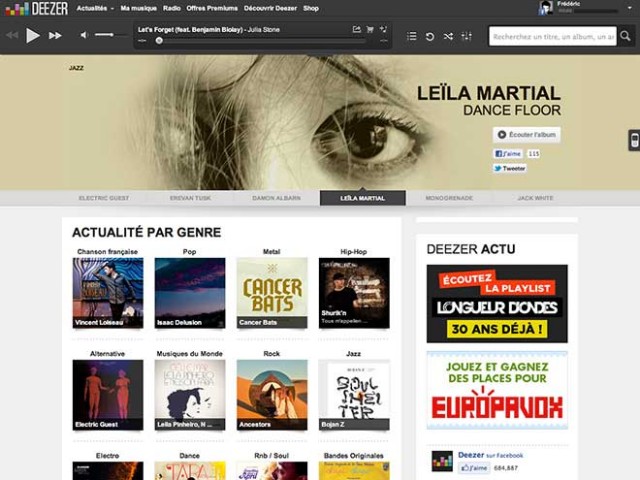
Task: Open the Leila Pinheiro album cover
Action: 190,395
